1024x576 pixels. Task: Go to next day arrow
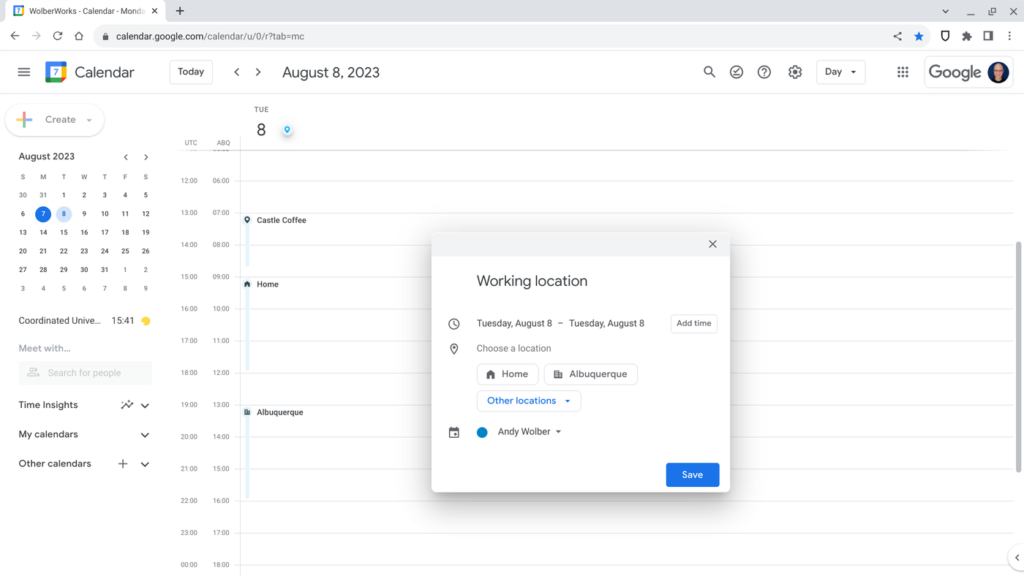(258, 72)
